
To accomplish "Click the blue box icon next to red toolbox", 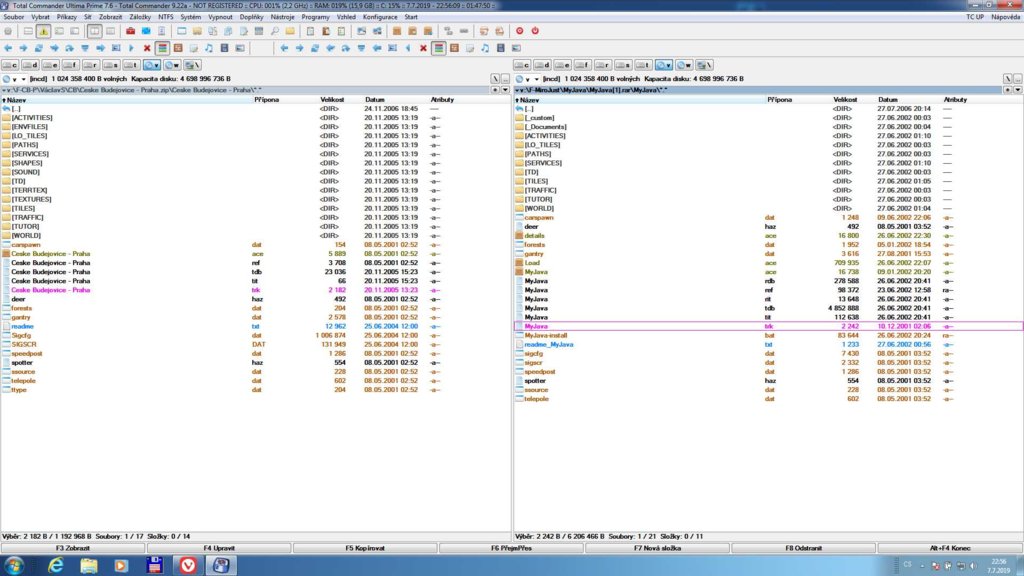I will pos(146,31).
